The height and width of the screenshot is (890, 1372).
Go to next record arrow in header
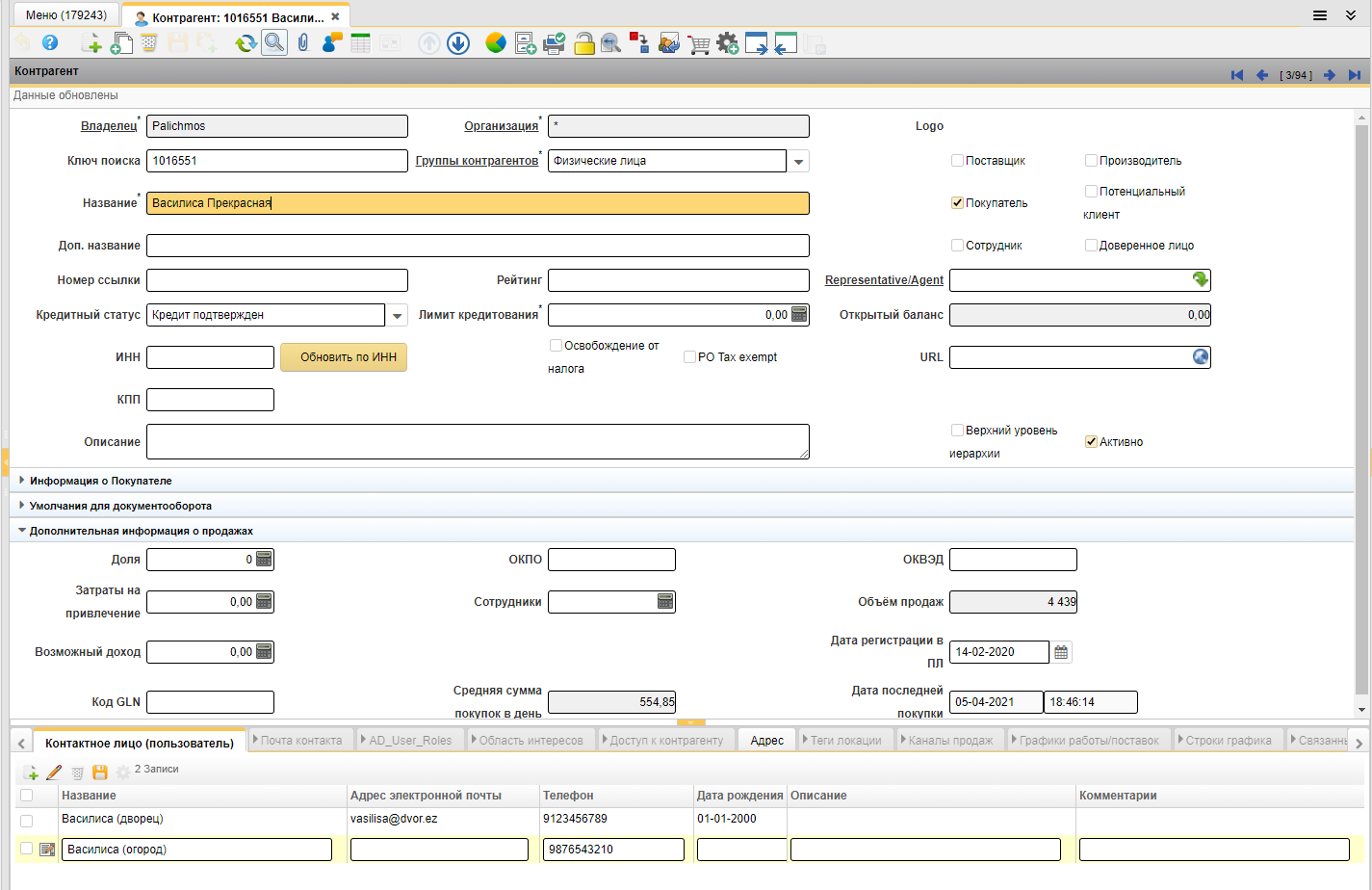coord(1330,75)
